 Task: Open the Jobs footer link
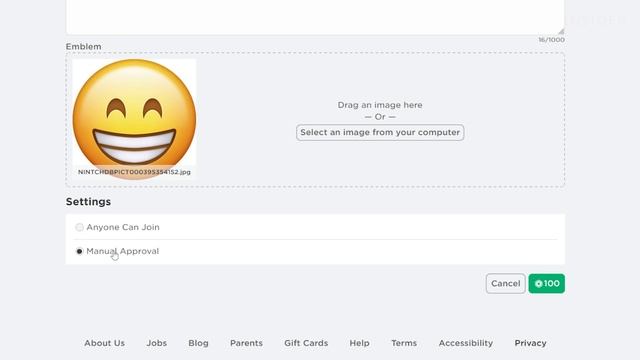coord(157,343)
